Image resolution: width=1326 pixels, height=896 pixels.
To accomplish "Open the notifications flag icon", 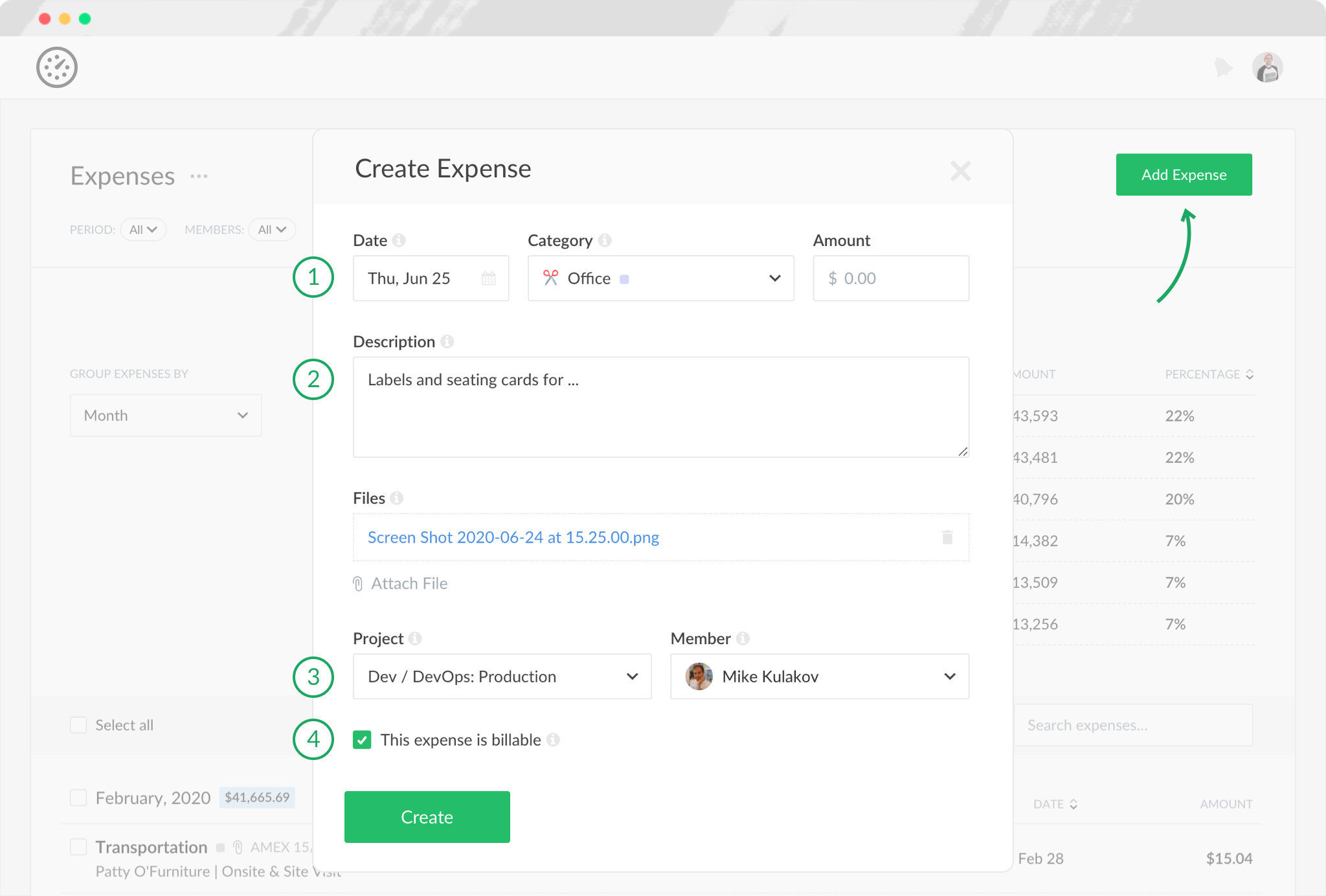I will click(x=1223, y=67).
